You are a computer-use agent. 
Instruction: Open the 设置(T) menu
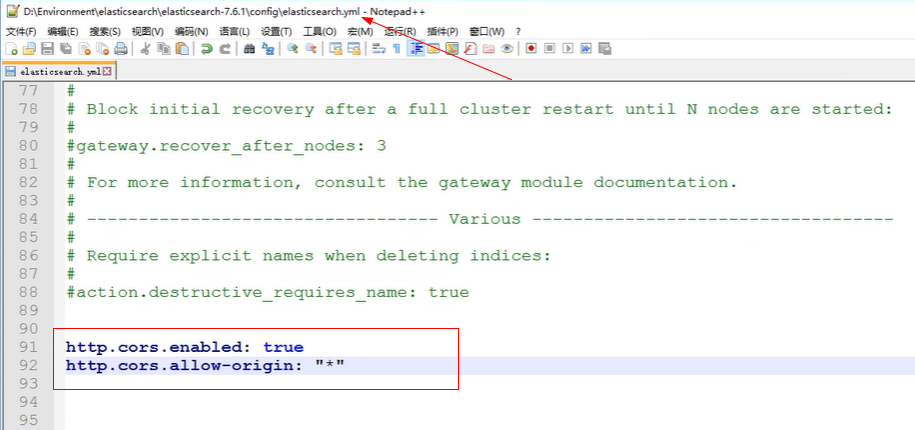pyautogui.click(x=277, y=32)
